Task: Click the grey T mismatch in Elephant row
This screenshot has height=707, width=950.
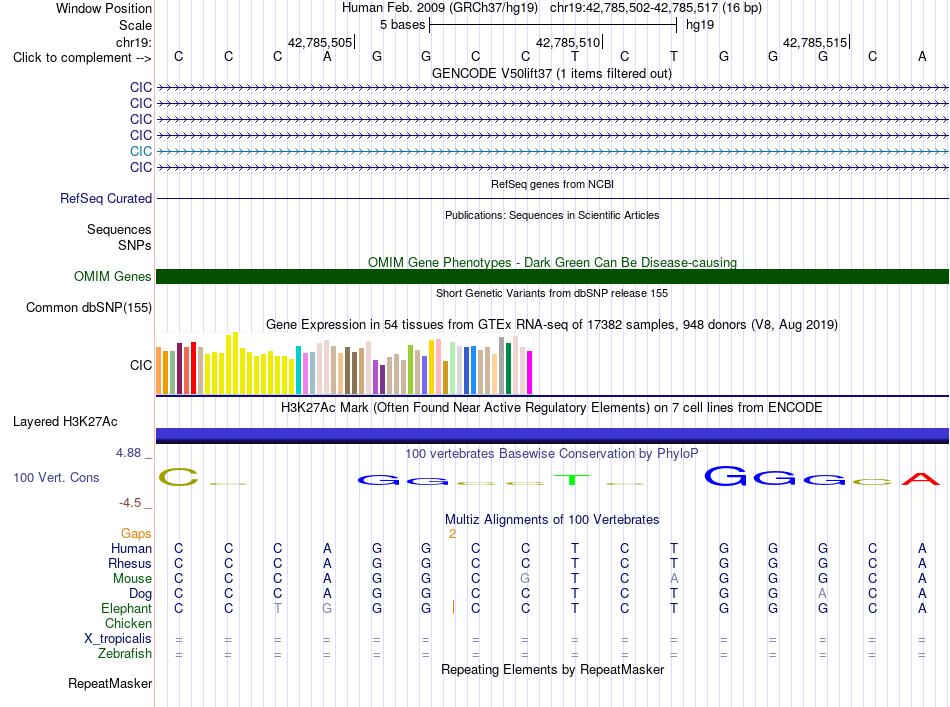Action: tap(277, 608)
